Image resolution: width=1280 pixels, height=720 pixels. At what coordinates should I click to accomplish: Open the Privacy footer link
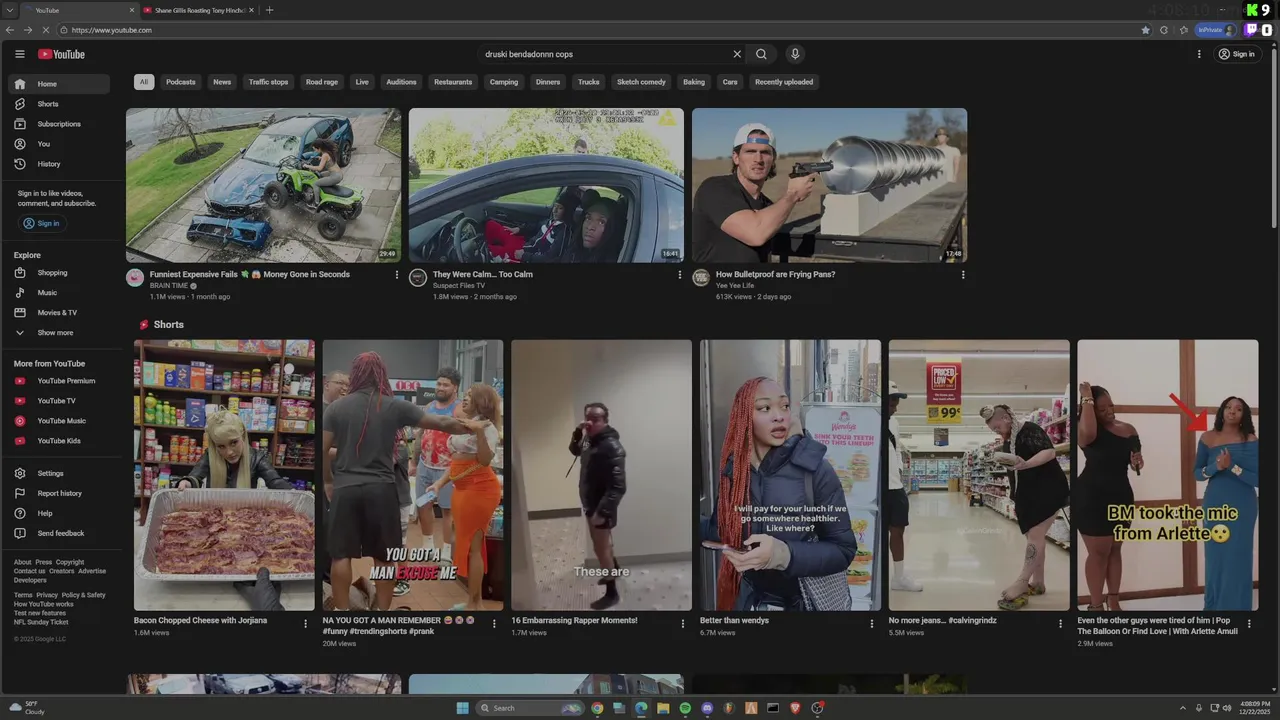pos(47,595)
